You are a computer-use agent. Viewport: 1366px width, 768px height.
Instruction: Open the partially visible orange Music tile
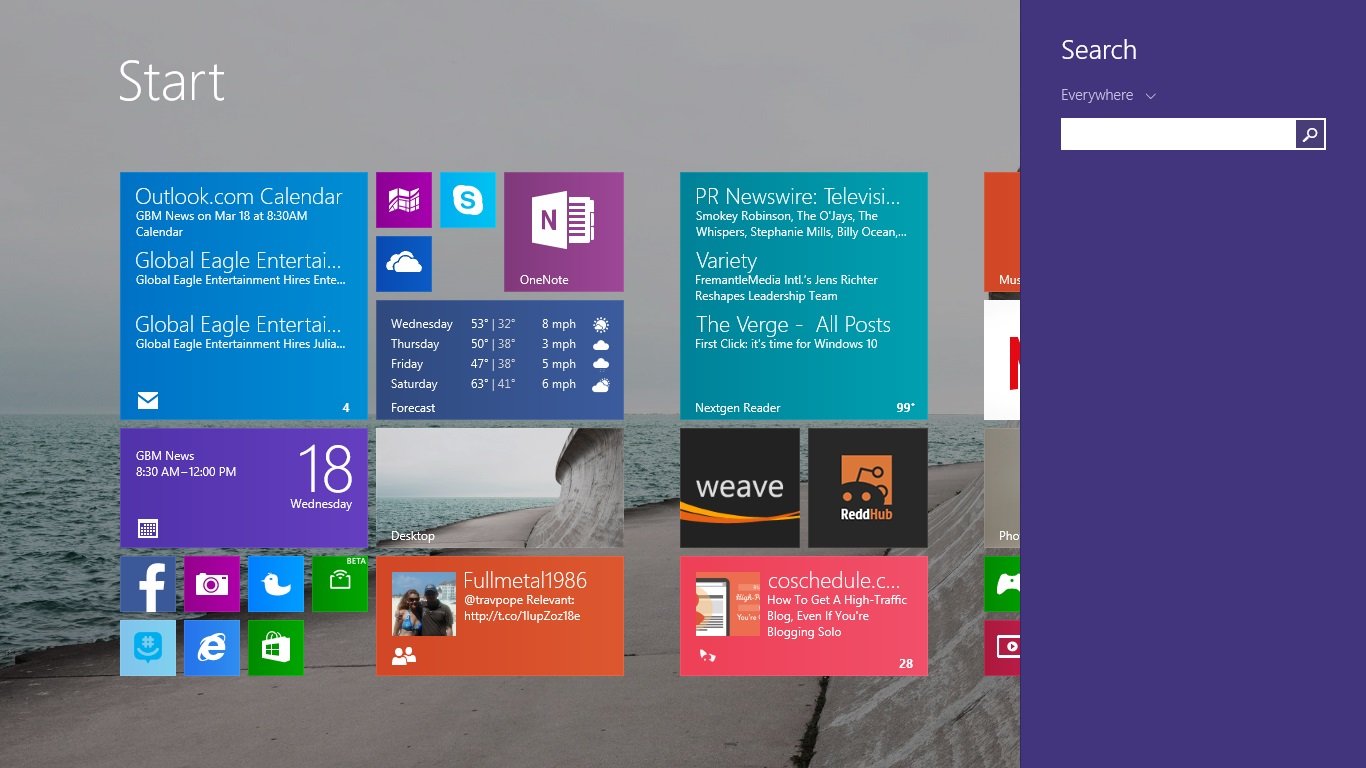1002,232
